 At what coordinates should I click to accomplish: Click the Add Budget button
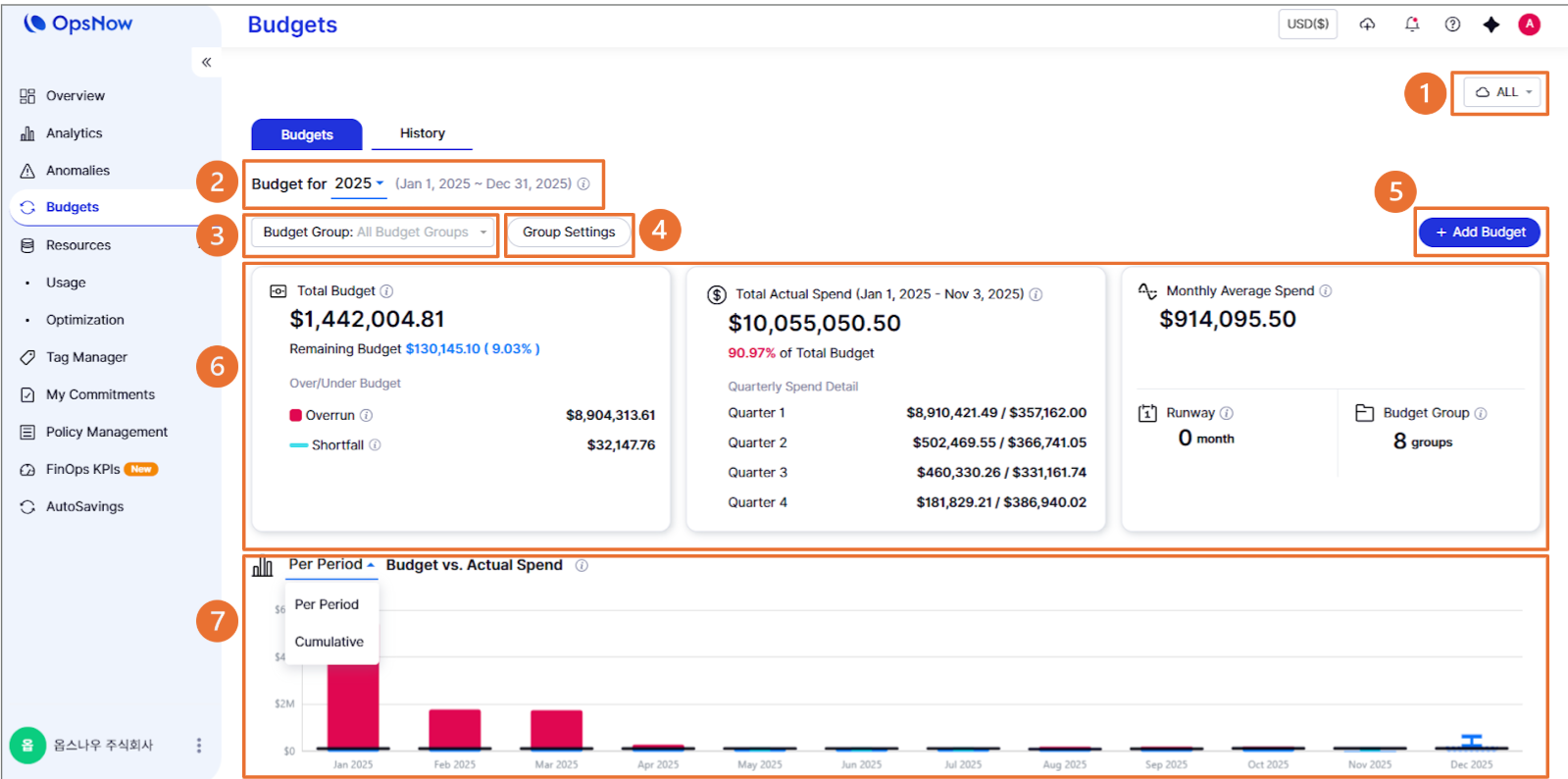point(1479,233)
